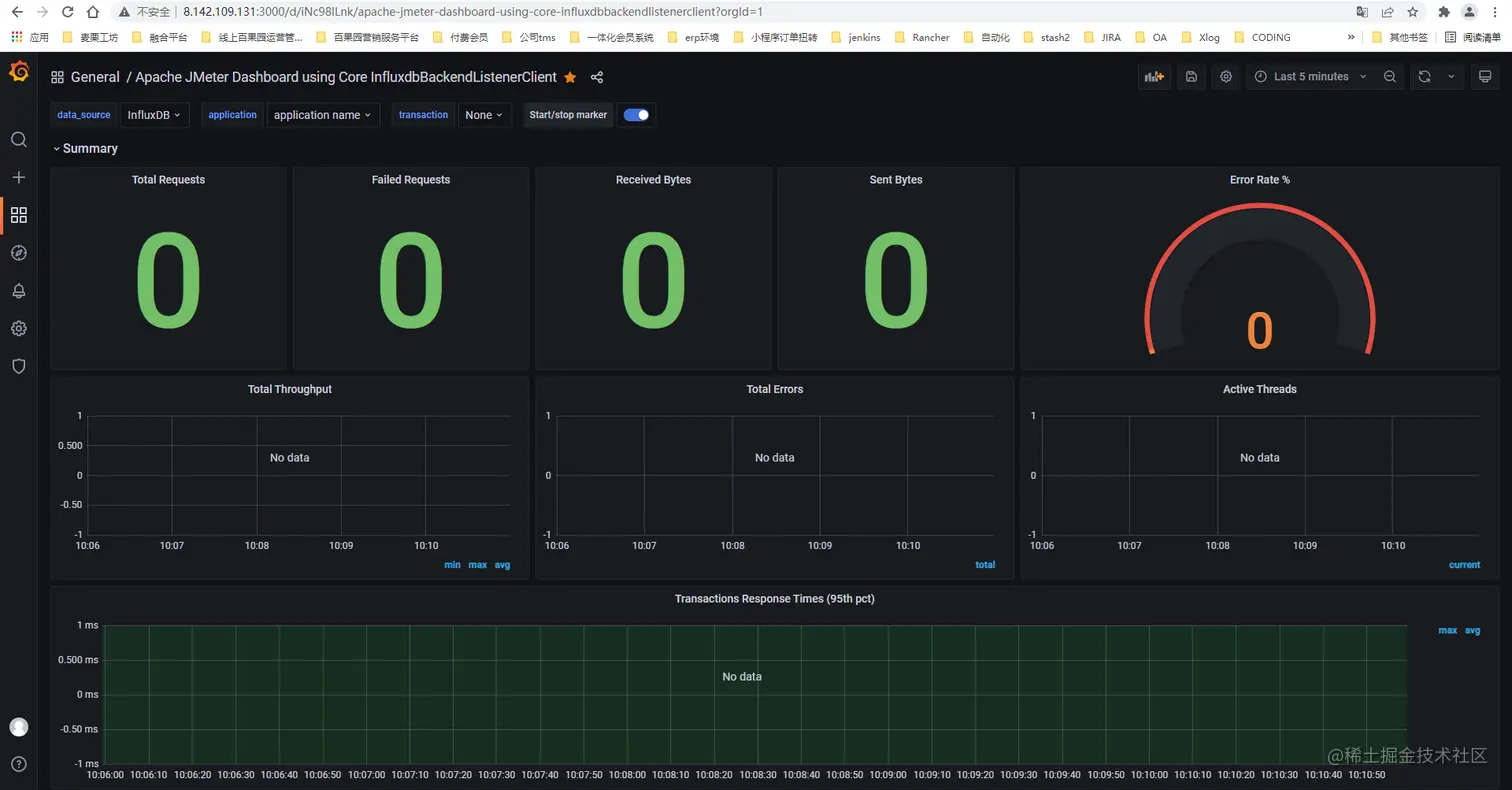Disable the Start/stop marker toggle
This screenshot has height=790, width=1512.
[636, 114]
